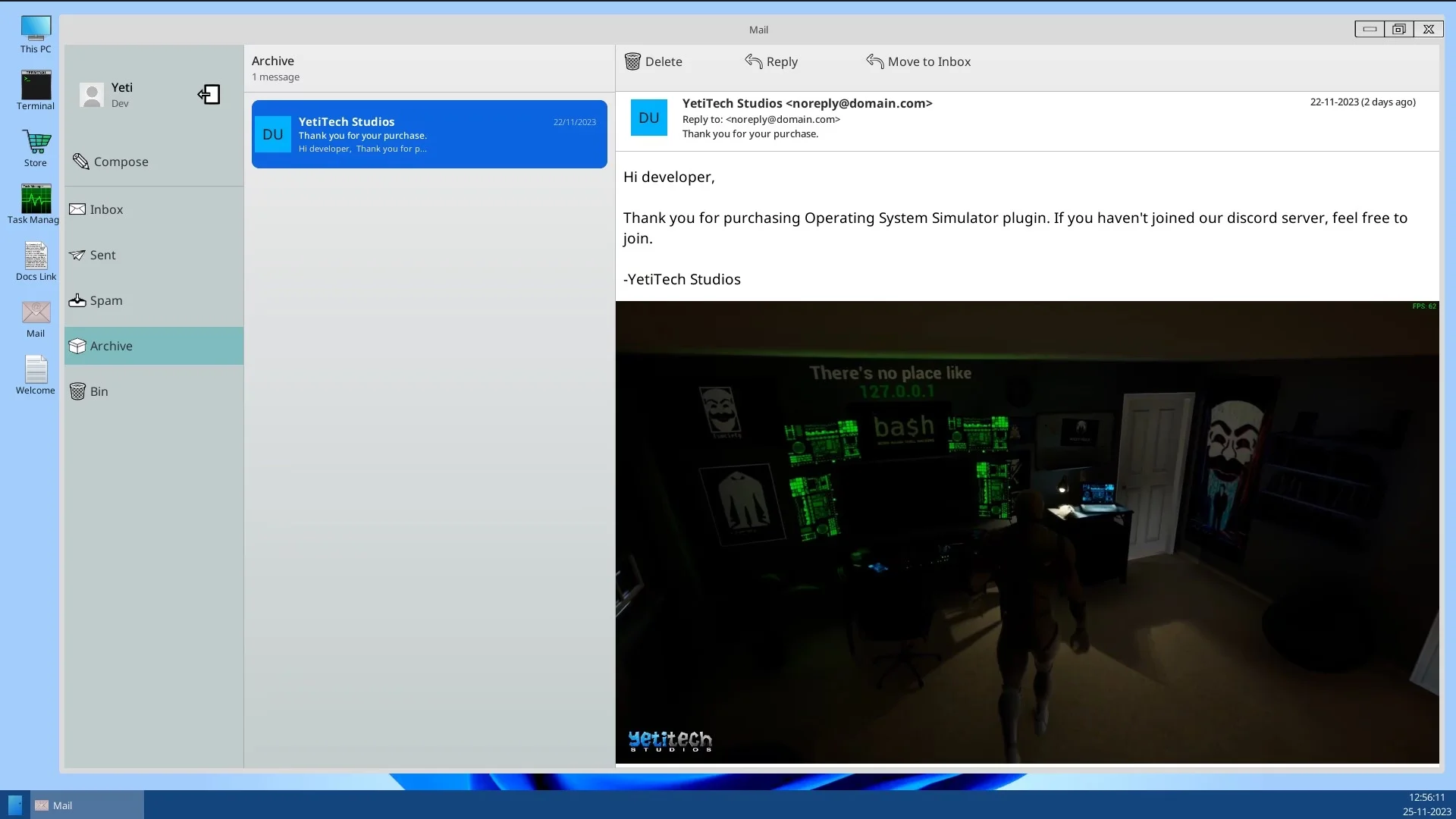Screen dimensions: 1456x819
Task: Maximize the Mail window
Action: click(x=1398, y=29)
